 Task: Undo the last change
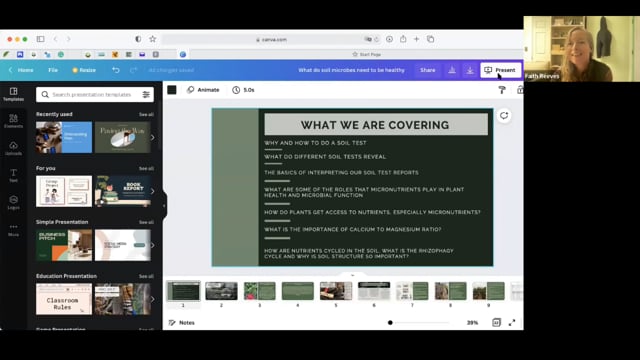point(116,70)
